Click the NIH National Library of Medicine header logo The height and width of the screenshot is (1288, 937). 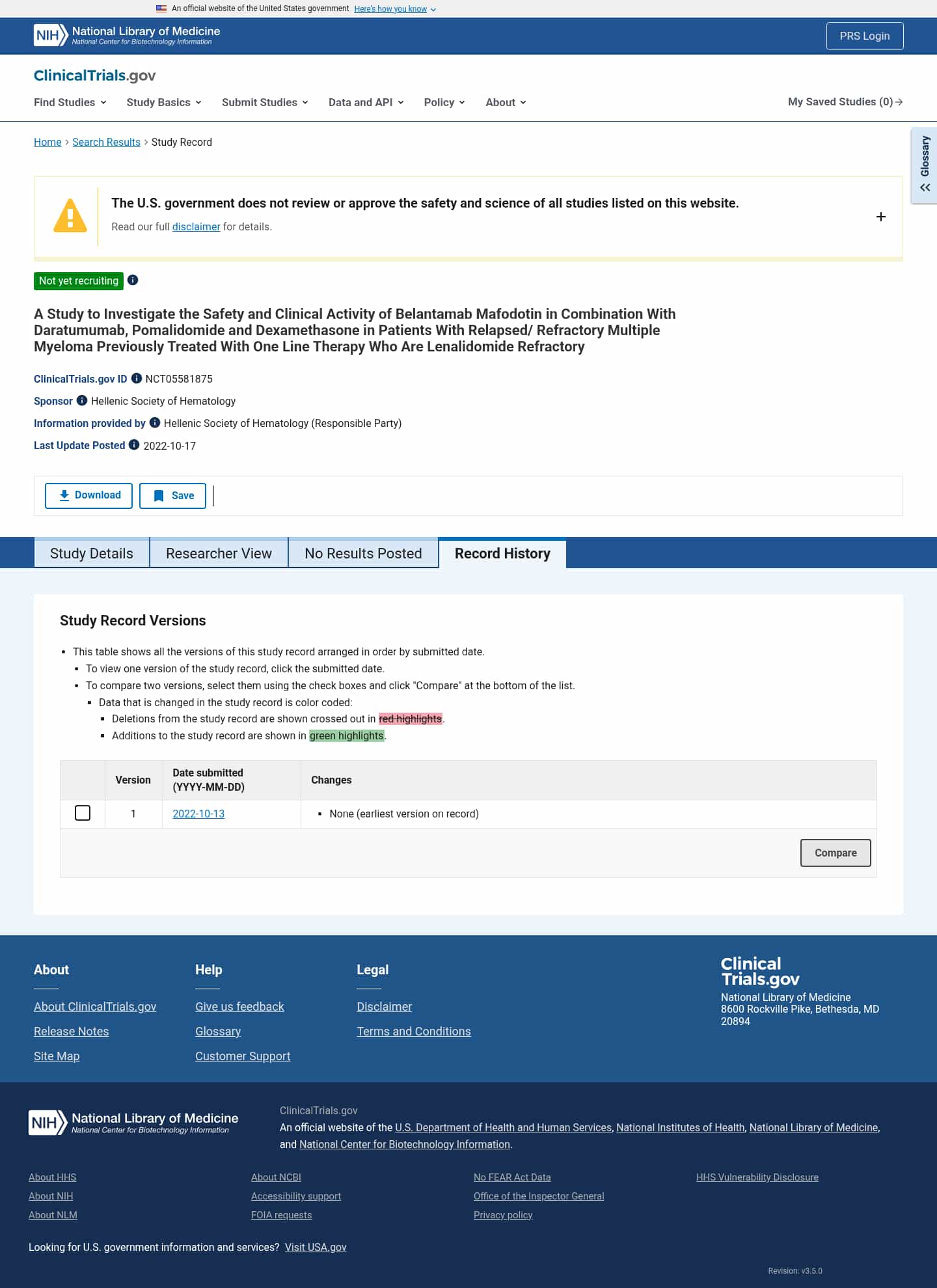[127, 35]
